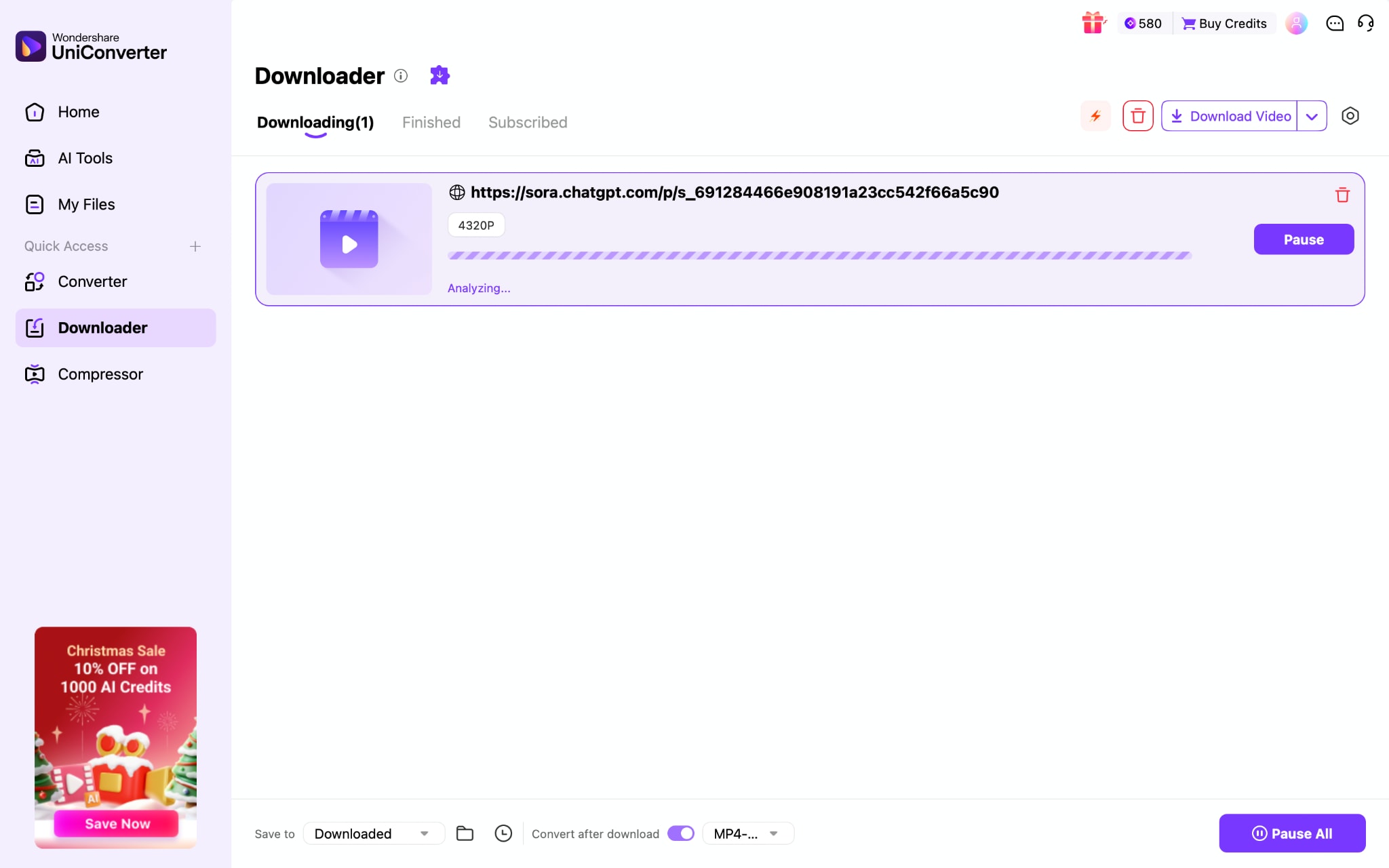
Task: Click the Buy Credits button
Action: pyautogui.click(x=1224, y=23)
